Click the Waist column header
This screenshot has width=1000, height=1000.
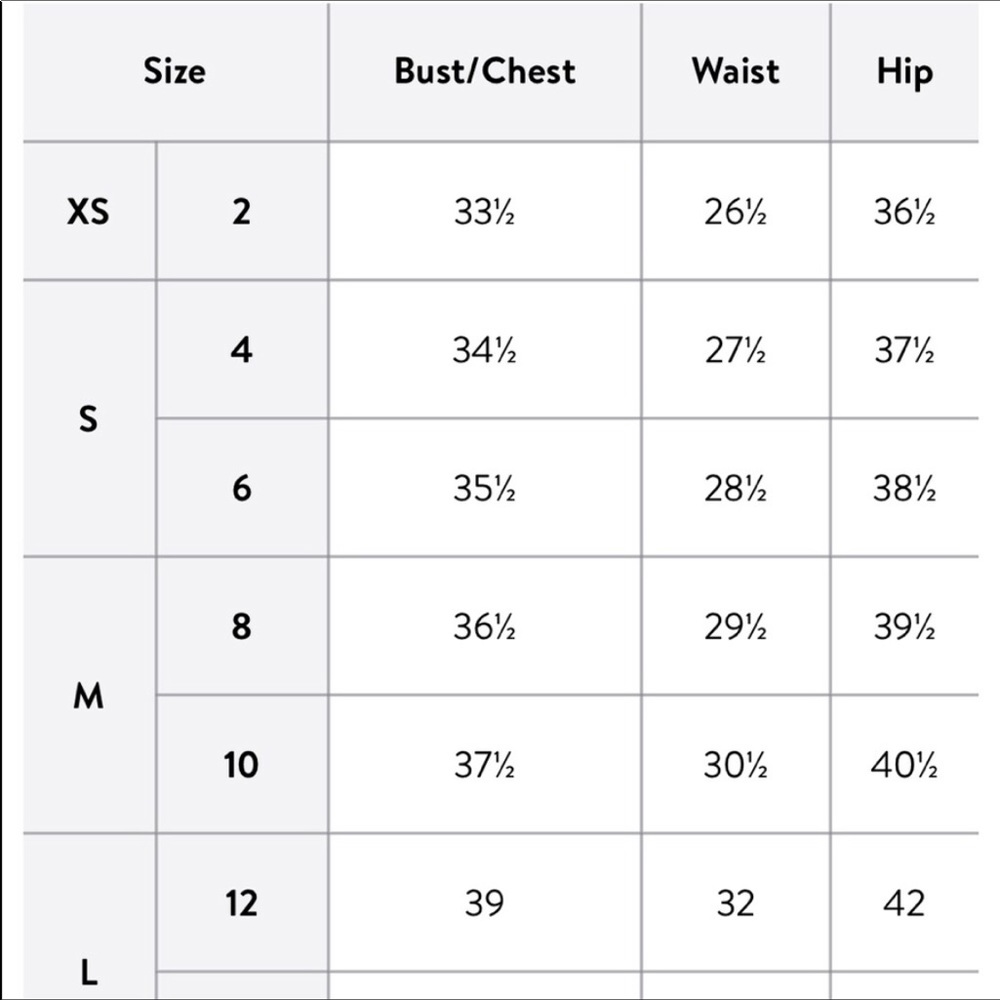tap(735, 71)
